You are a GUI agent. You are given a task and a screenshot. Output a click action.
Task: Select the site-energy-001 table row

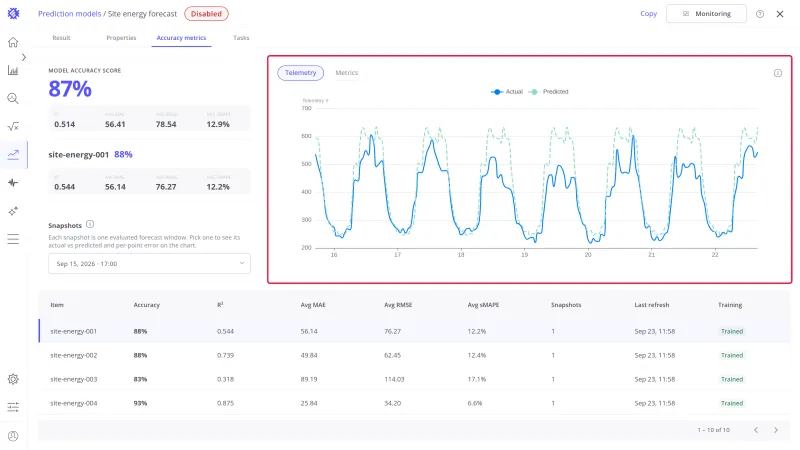(414, 331)
